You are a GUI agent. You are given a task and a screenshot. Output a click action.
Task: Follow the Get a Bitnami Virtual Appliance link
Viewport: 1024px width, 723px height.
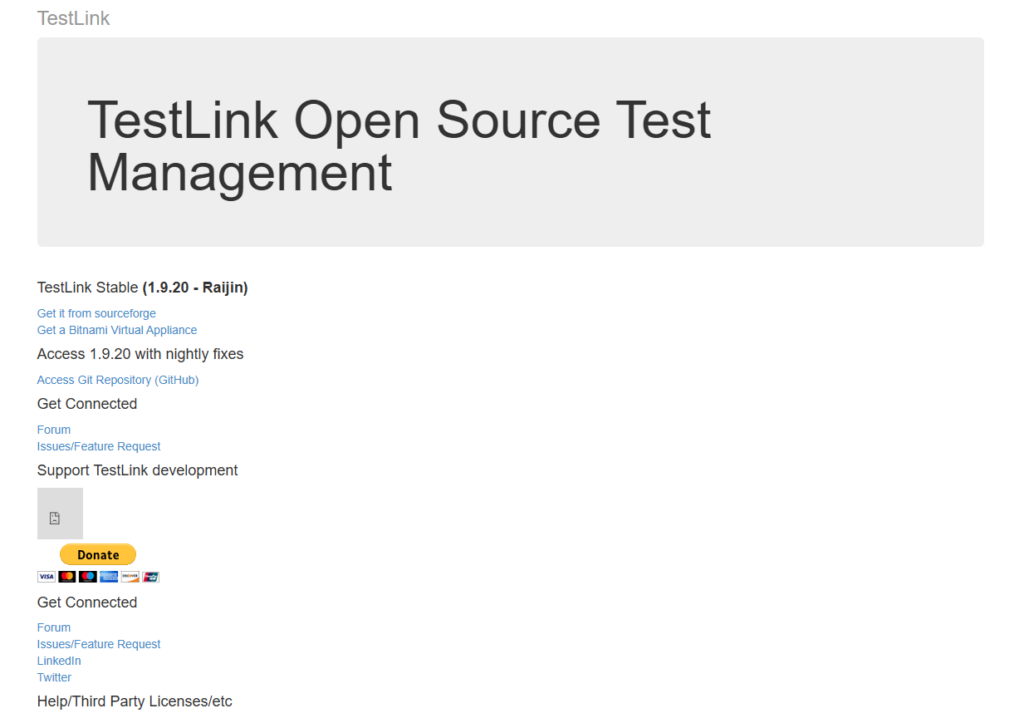point(117,330)
